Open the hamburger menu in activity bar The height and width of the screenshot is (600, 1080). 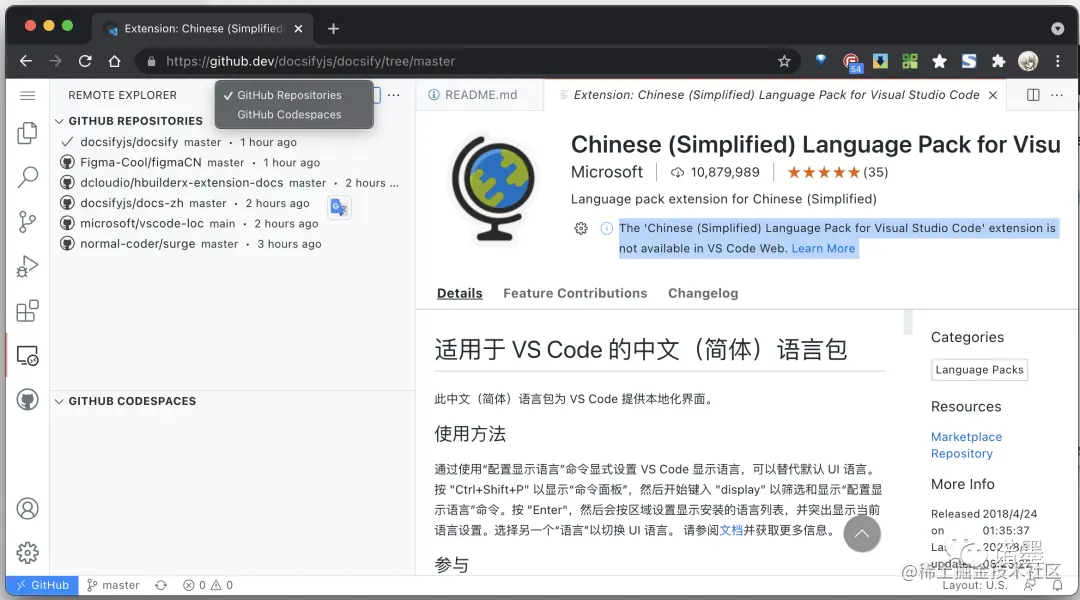pos(28,96)
